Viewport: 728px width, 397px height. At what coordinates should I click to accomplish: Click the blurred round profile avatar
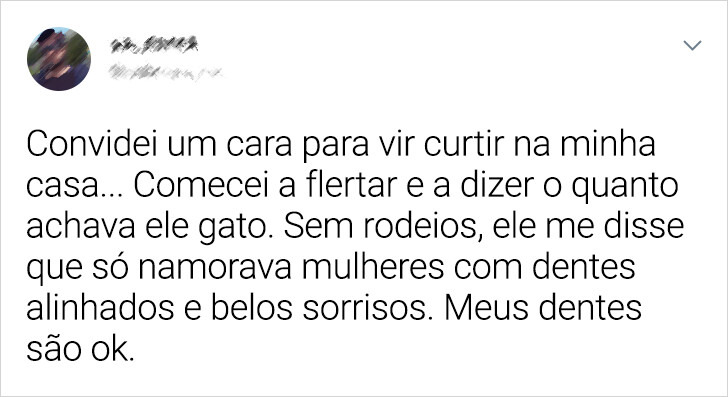point(59,59)
